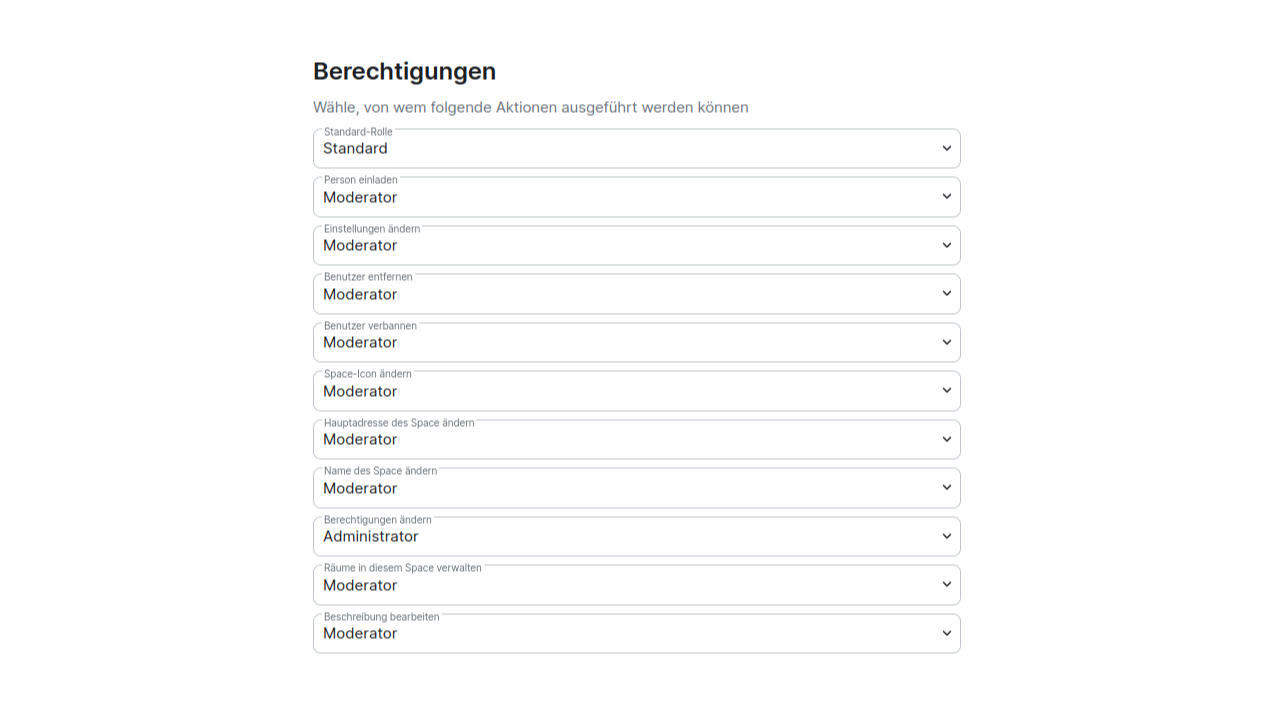Image resolution: width=1280 pixels, height=720 pixels.
Task: Click the chevron arrow of Einstellungen ändern
Action: pyautogui.click(x=947, y=245)
